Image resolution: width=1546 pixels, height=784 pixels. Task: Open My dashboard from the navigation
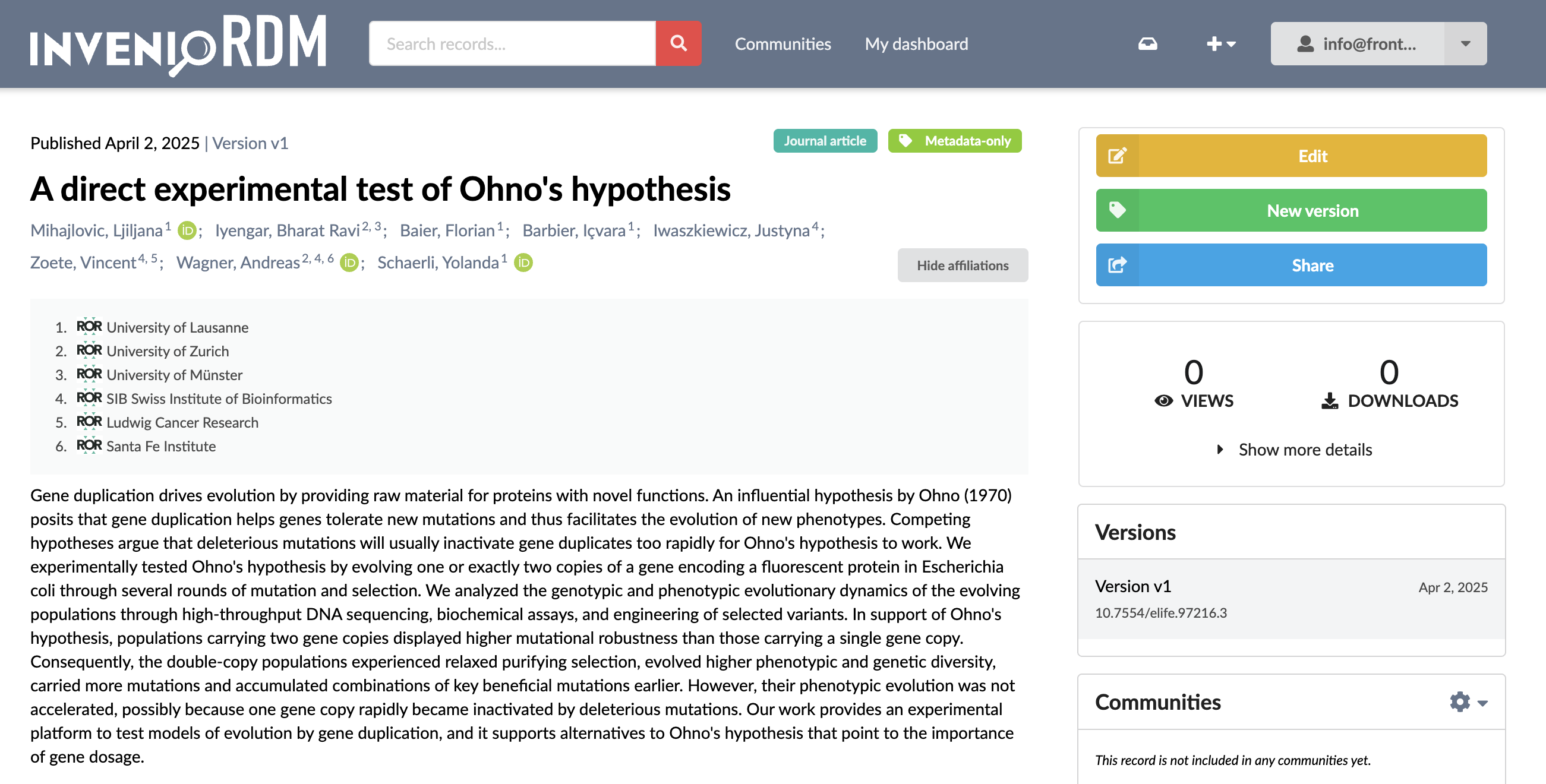(916, 44)
